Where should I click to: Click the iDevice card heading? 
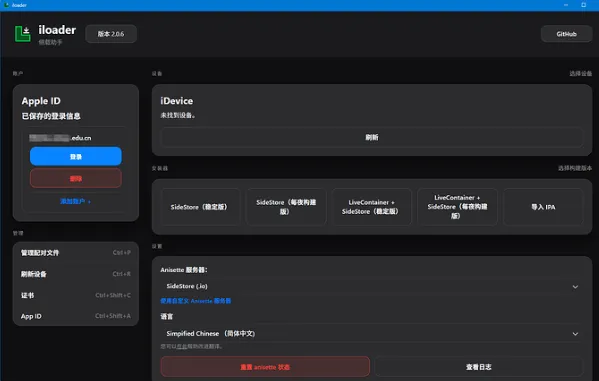click(x=176, y=101)
